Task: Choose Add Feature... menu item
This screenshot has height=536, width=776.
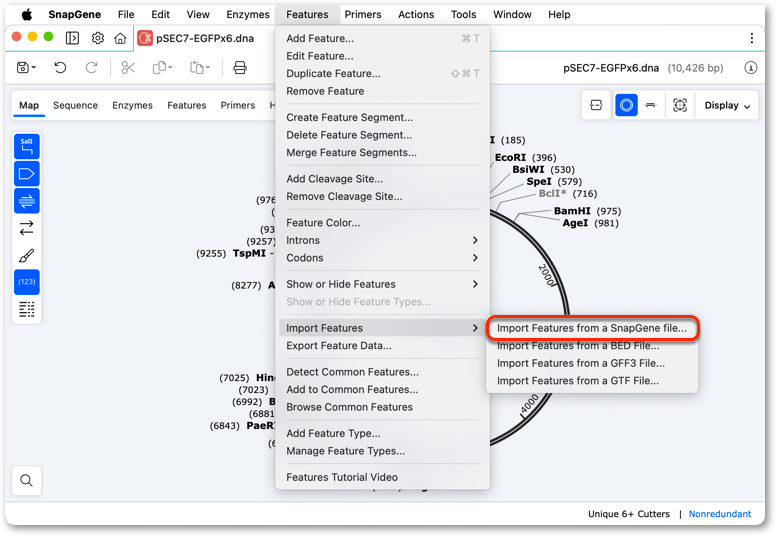Action: click(x=382, y=39)
